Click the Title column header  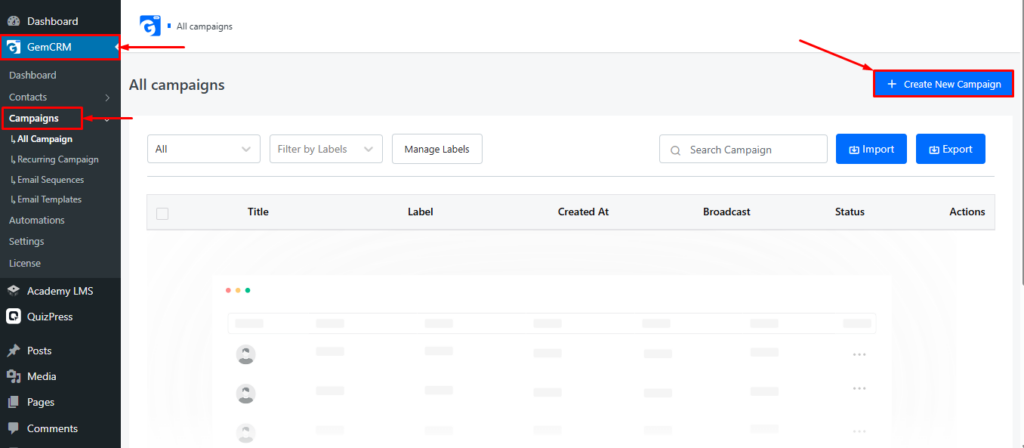258,212
